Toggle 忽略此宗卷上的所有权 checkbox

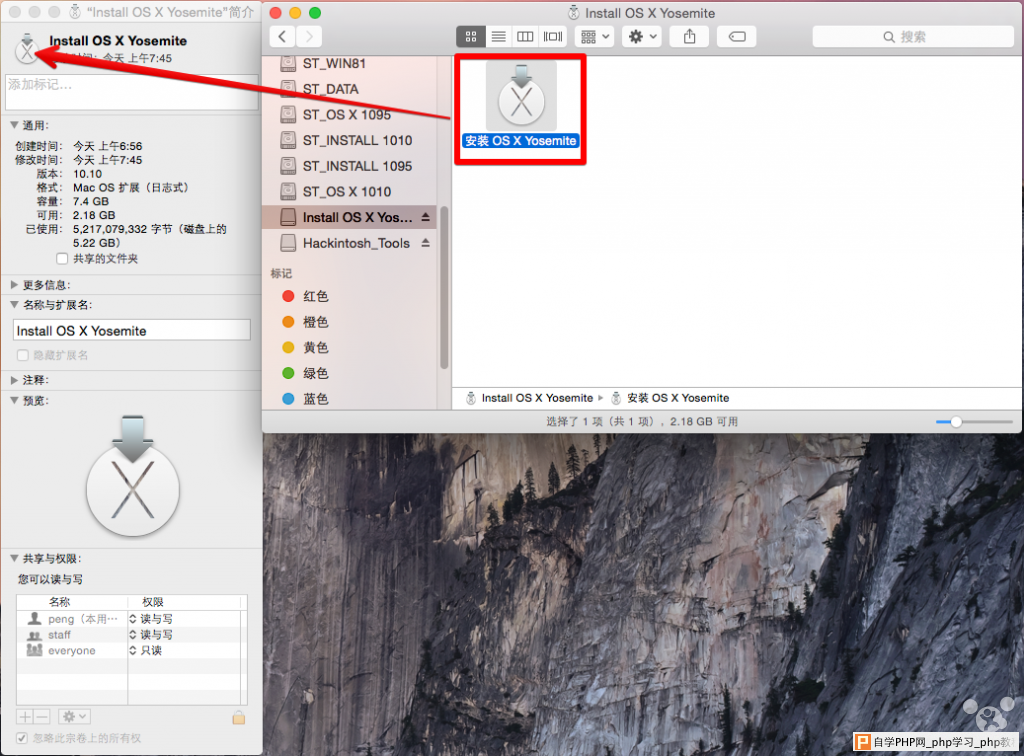coord(22,738)
